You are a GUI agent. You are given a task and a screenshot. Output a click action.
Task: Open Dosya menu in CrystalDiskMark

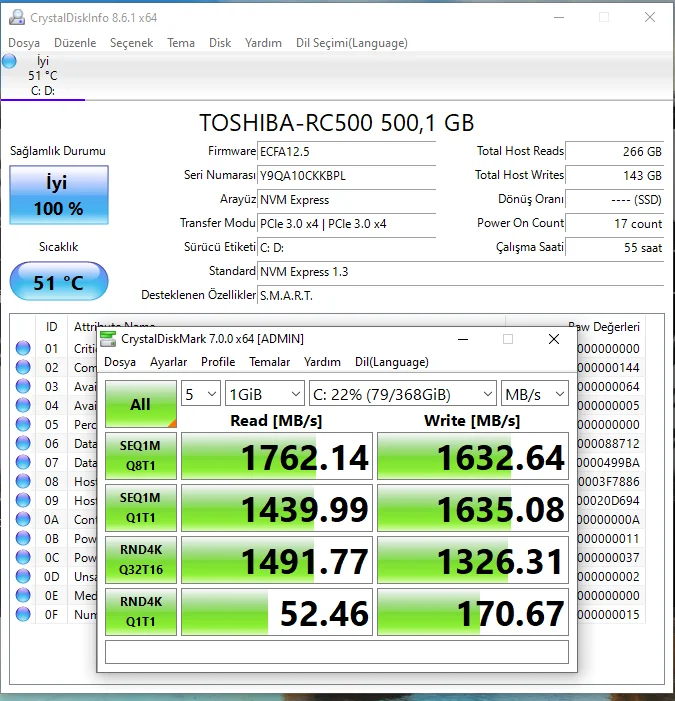pos(120,362)
